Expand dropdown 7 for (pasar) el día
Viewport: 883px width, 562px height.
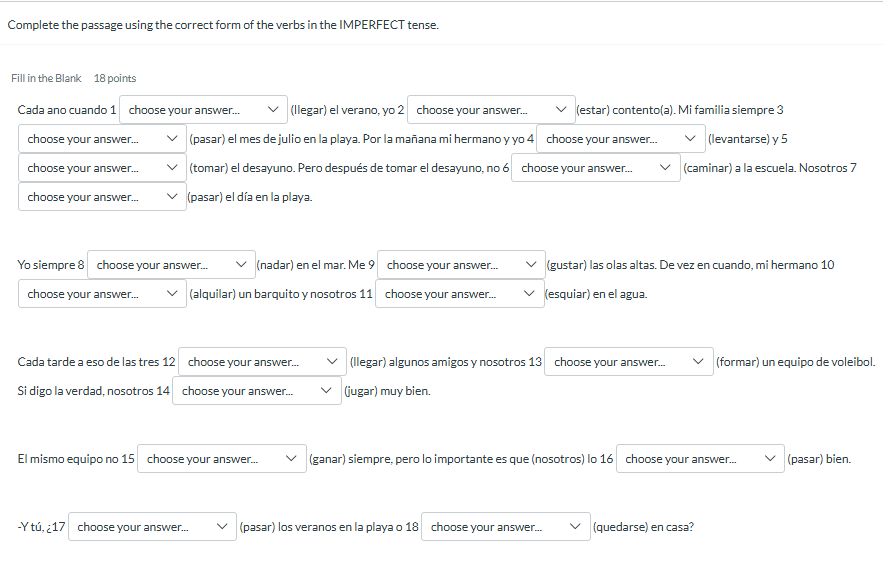click(102, 197)
